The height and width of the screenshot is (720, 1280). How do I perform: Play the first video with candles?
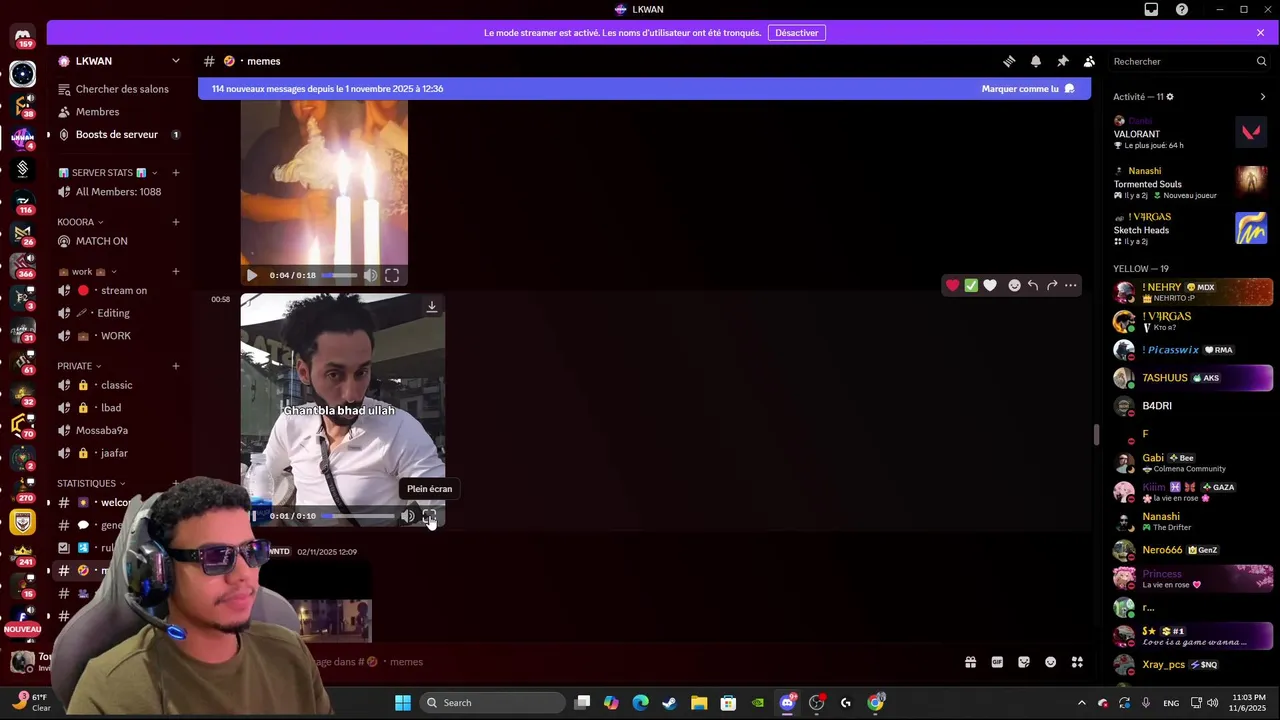coord(252,275)
